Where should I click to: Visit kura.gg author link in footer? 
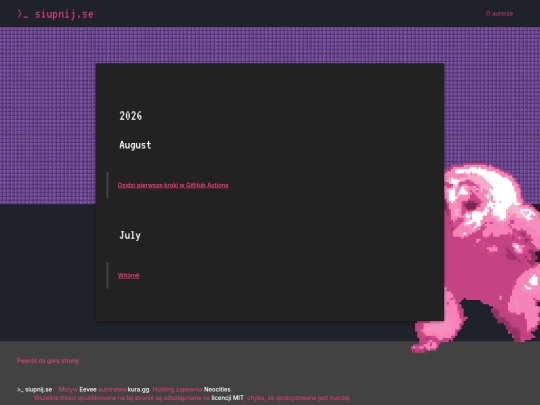point(138,390)
